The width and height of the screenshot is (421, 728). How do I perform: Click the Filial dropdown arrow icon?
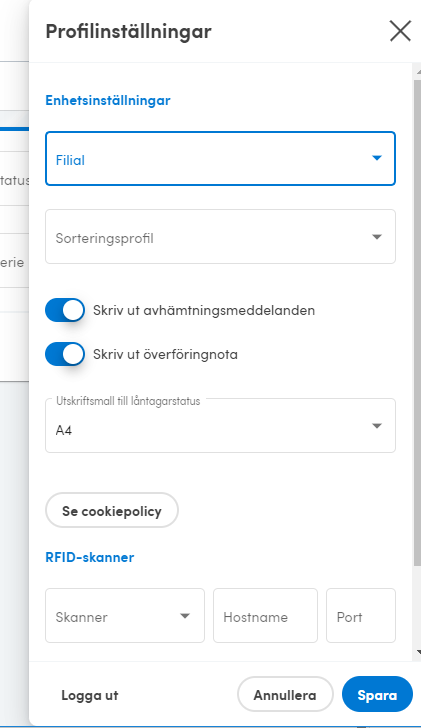tap(377, 158)
